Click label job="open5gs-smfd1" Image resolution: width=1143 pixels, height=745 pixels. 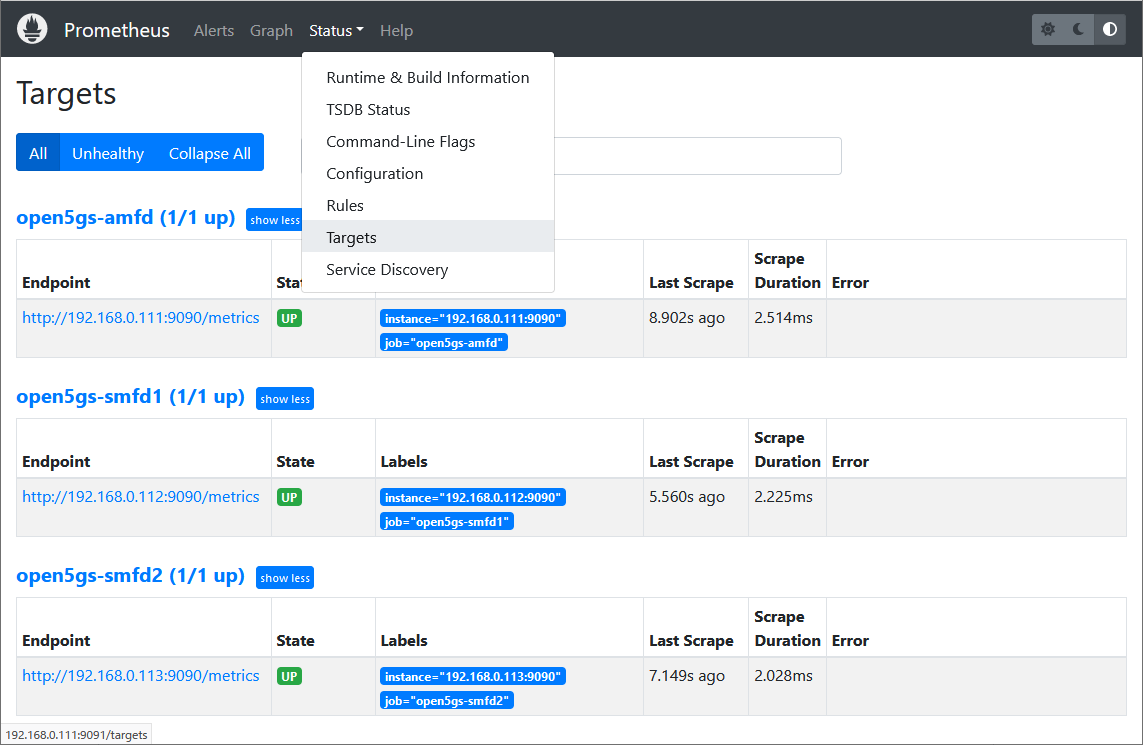(447, 522)
